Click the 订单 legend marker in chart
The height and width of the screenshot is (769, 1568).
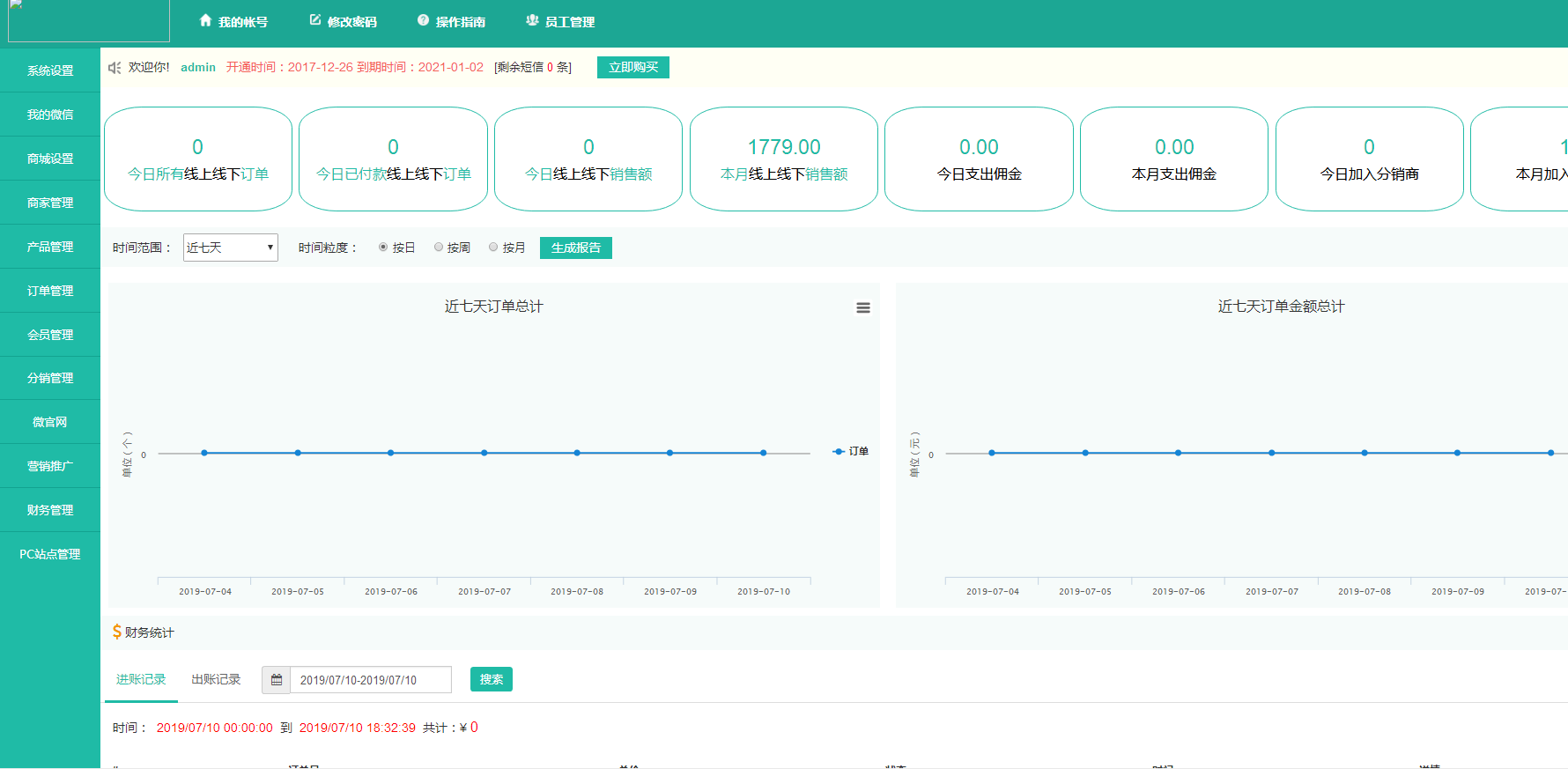tap(839, 451)
